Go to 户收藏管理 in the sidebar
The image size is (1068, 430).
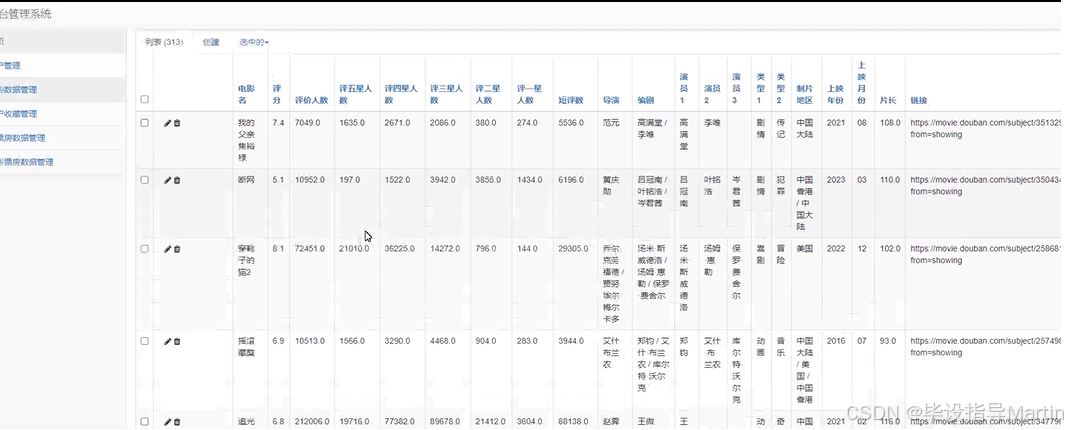click(18, 114)
